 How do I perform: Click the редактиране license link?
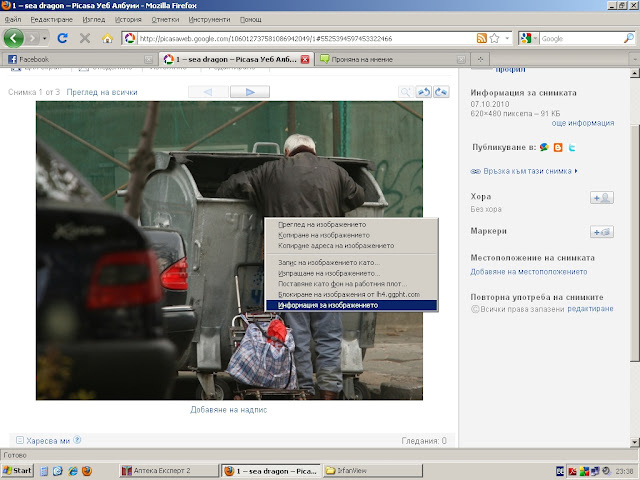pos(590,309)
